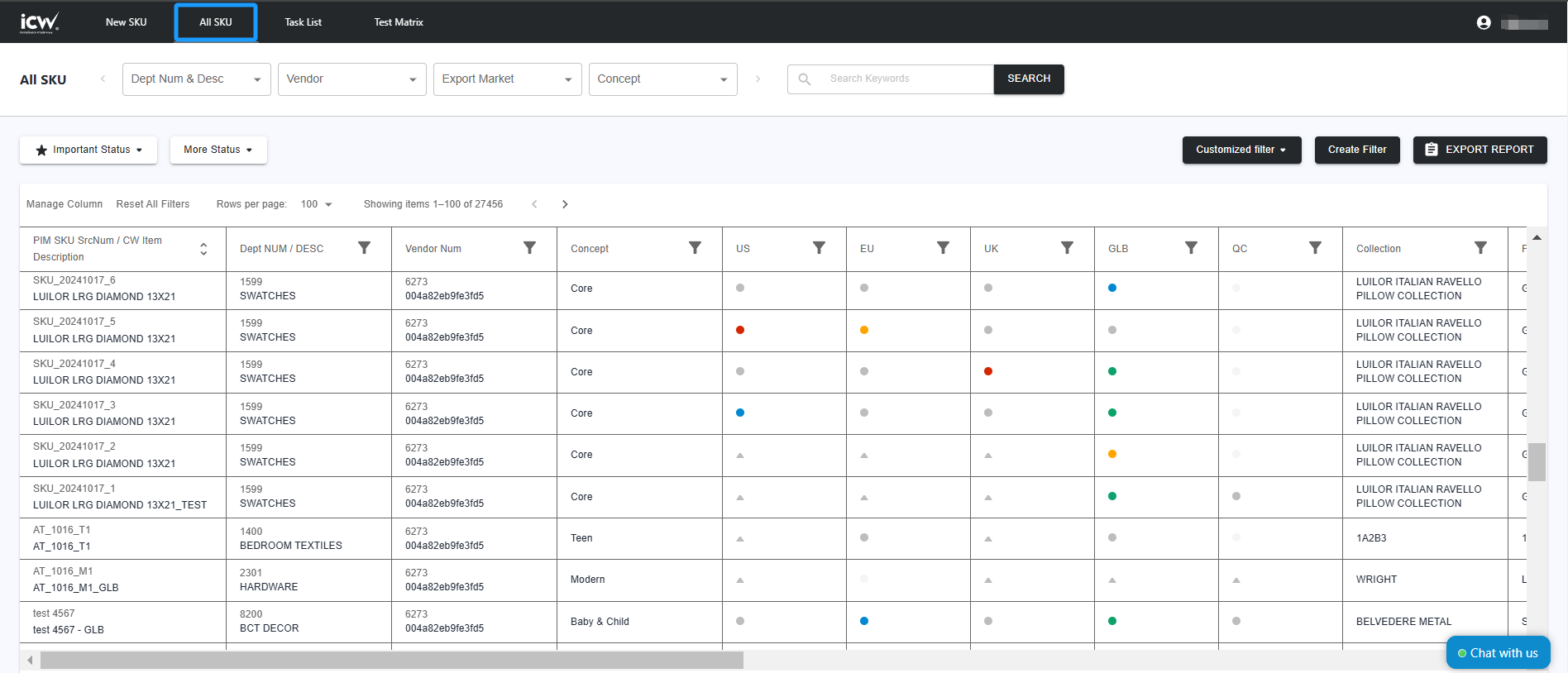
Task: Click the US column filter funnel
Action: 819,248
